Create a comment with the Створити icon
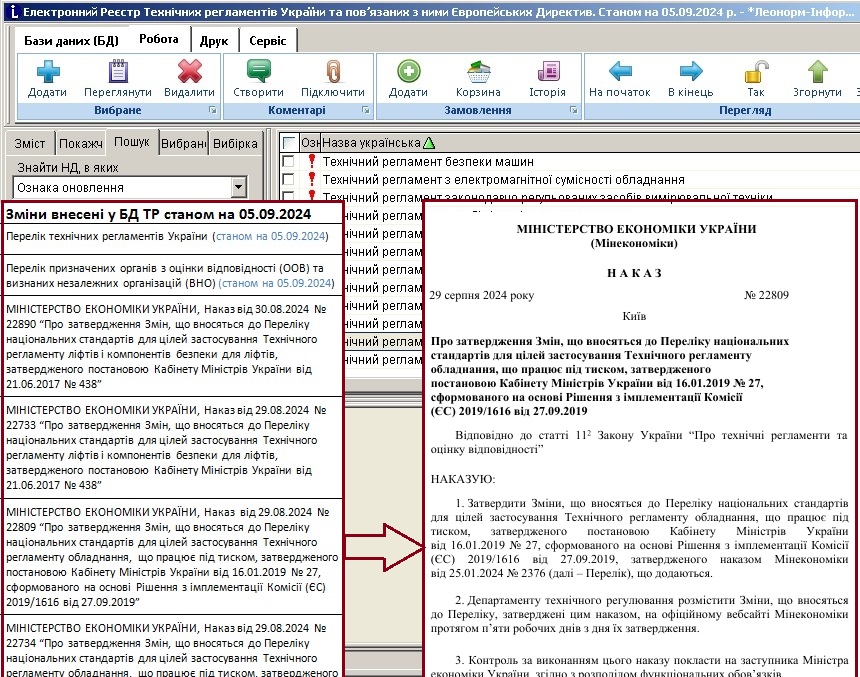 [258, 72]
